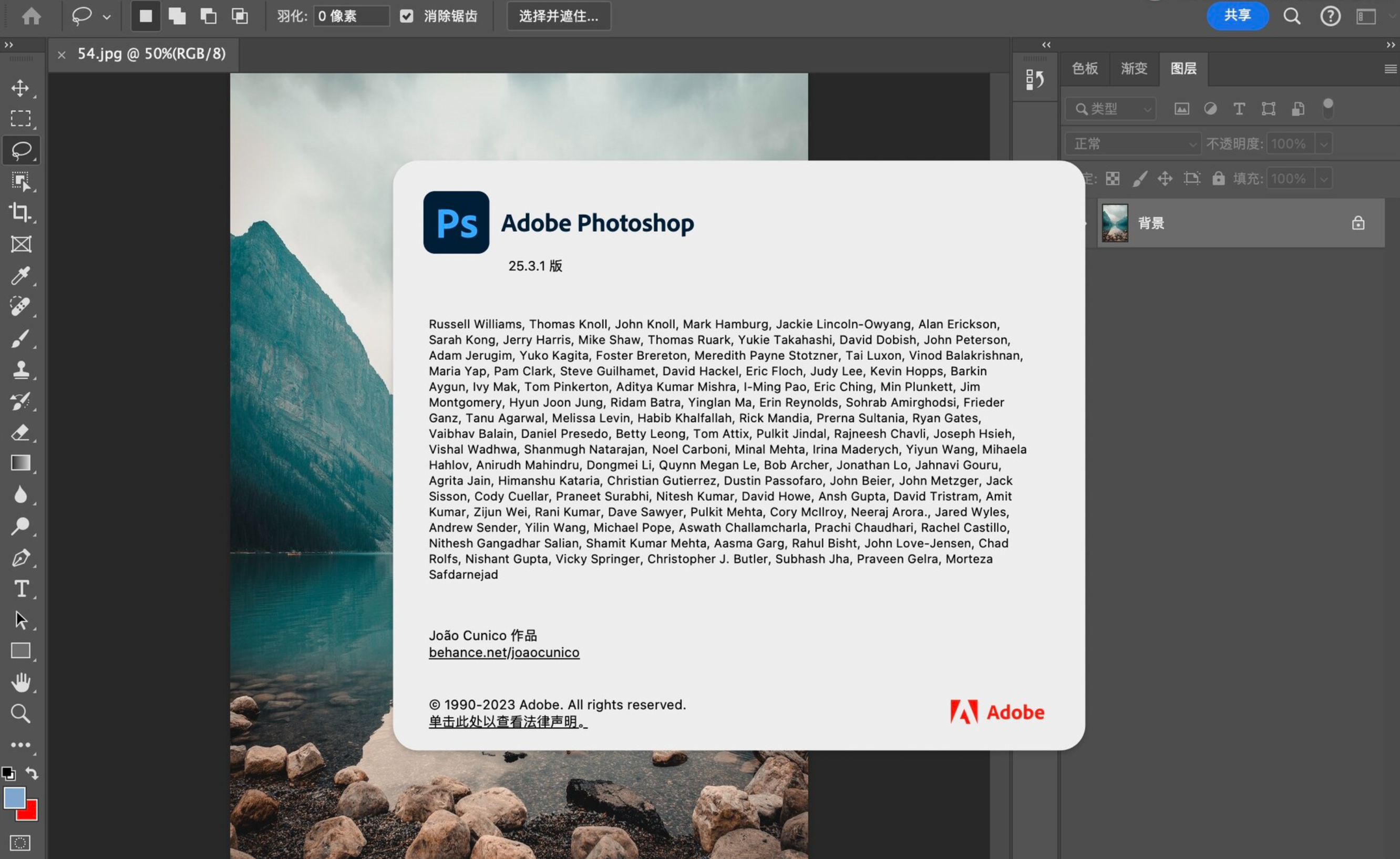
Task: Select the Lasso tool in toolbar
Action: tap(21, 151)
